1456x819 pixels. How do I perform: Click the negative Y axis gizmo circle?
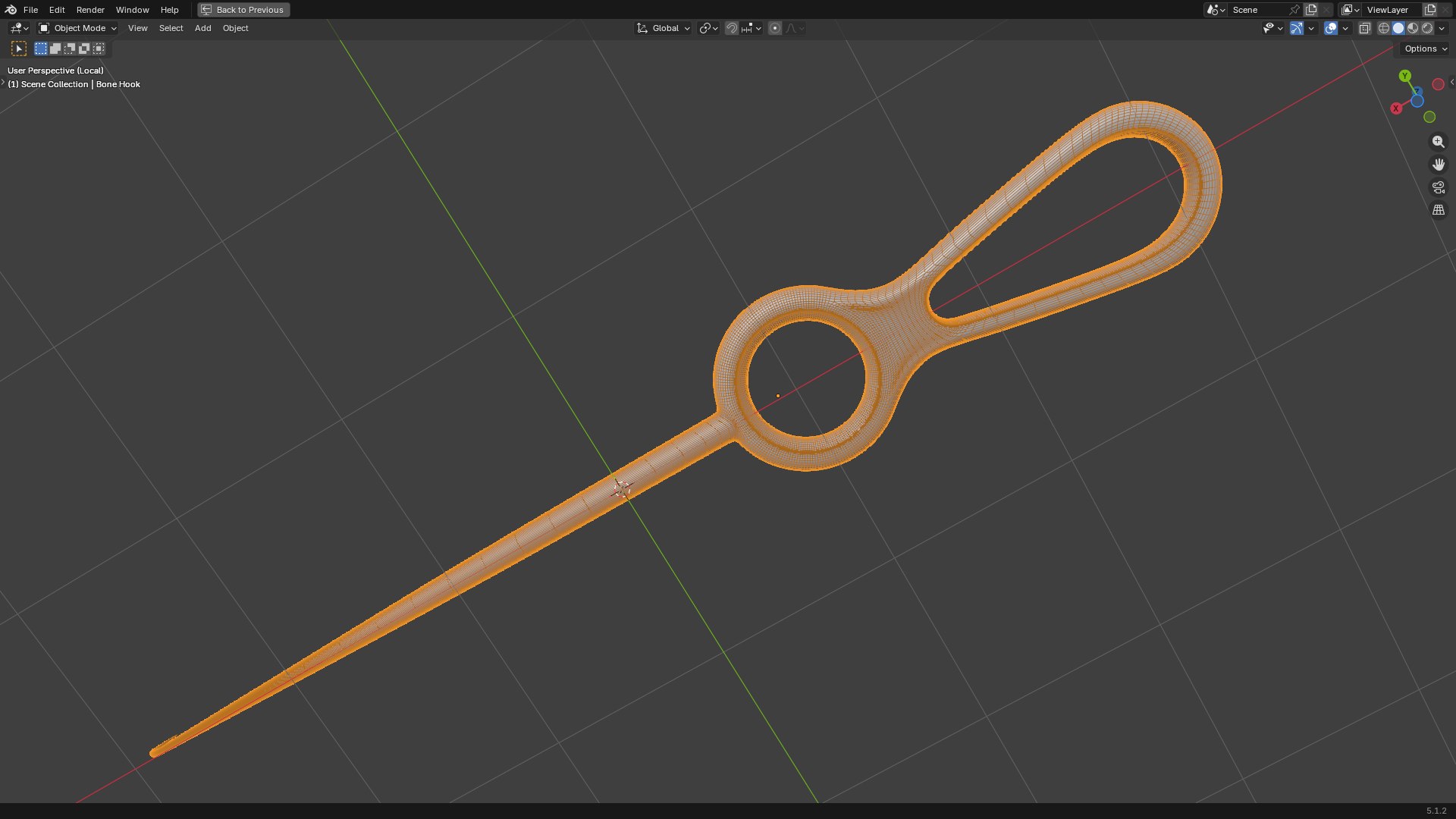(1429, 117)
